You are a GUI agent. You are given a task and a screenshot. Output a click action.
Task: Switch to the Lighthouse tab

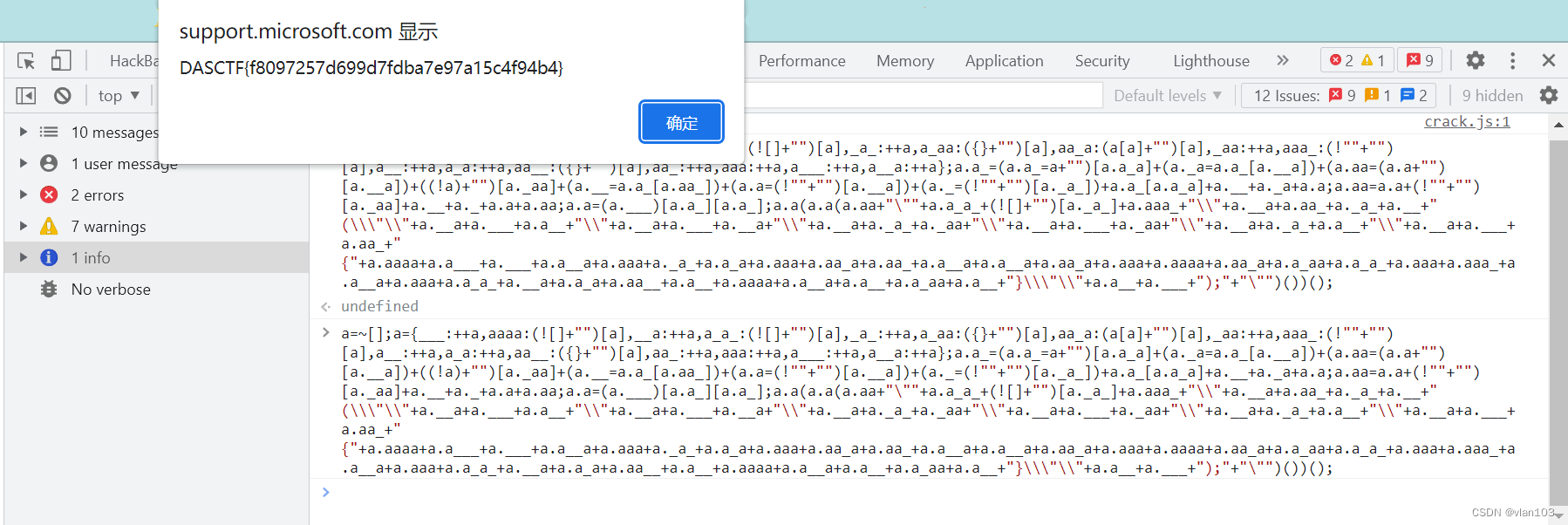(1210, 61)
